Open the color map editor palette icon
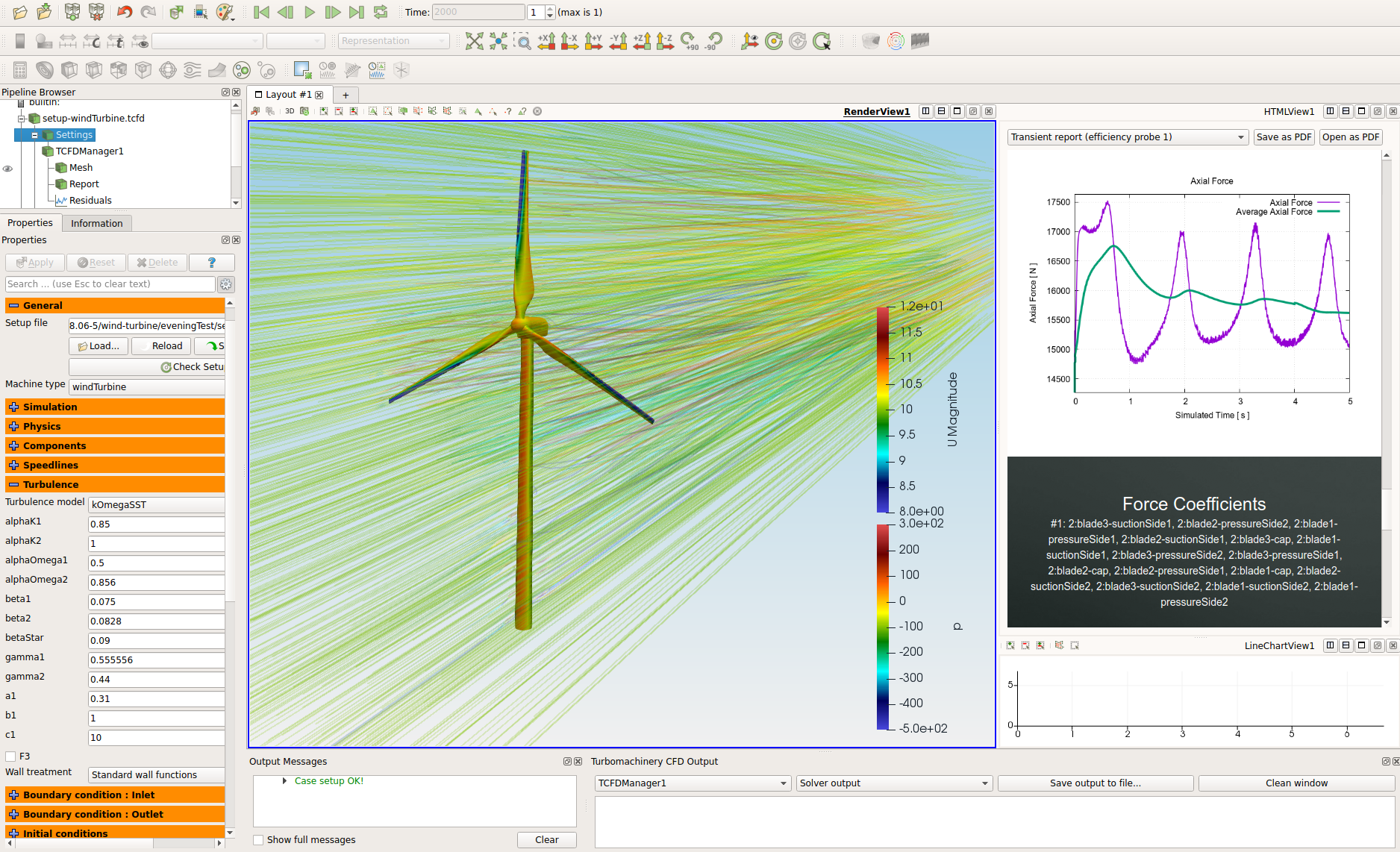1400x852 pixels. coord(224,11)
